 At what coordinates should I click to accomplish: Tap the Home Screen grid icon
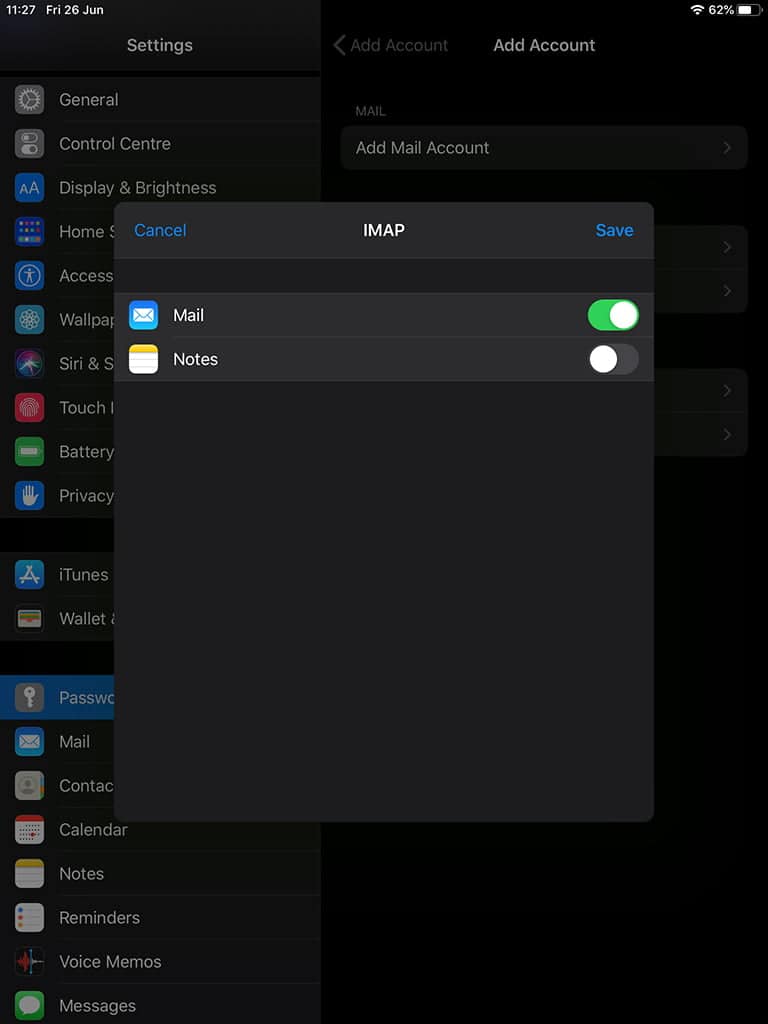[x=29, y=231]
